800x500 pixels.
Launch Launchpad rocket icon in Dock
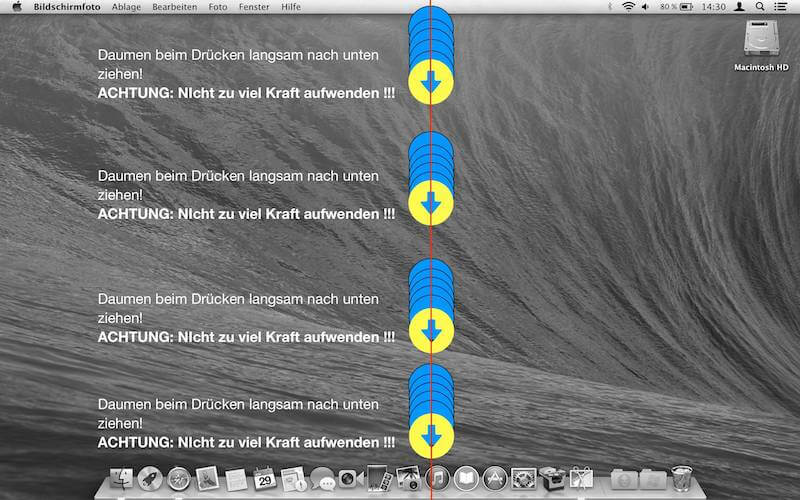tap(150, 479)
